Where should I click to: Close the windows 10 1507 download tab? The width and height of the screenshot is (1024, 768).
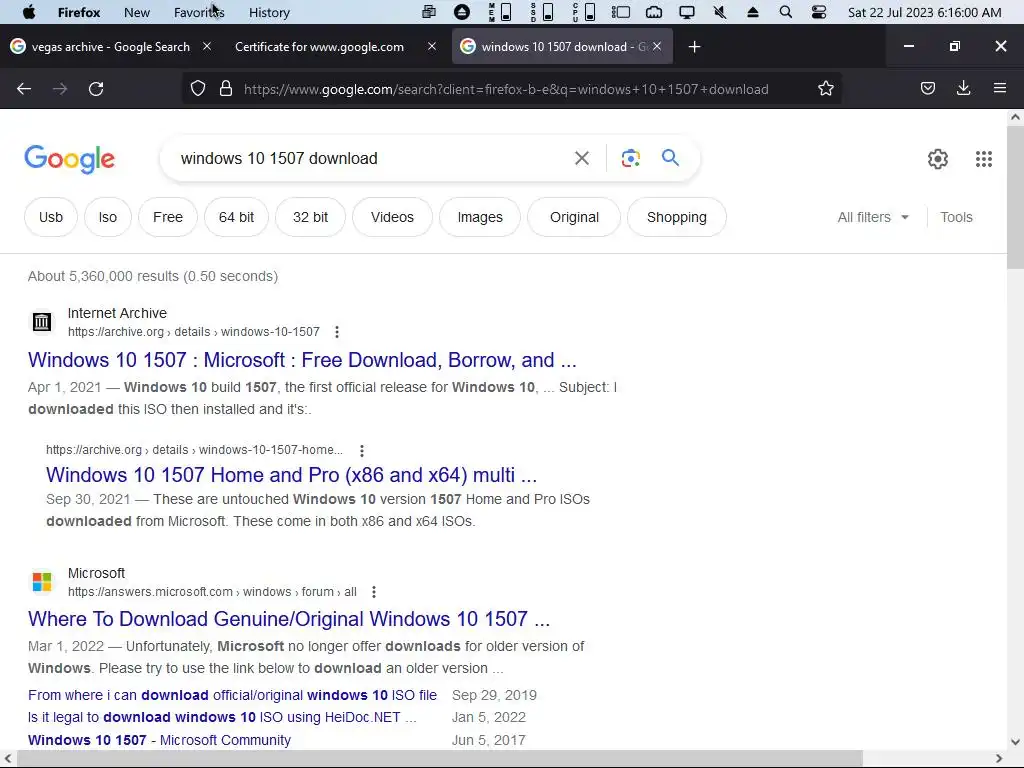pos(657,46)
